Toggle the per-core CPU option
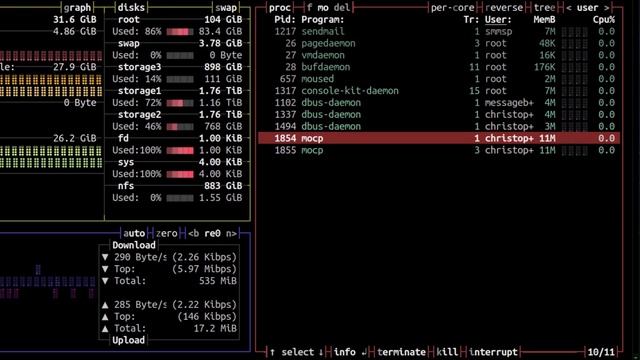This screenshot has height=360, width=640. (452, 8)
